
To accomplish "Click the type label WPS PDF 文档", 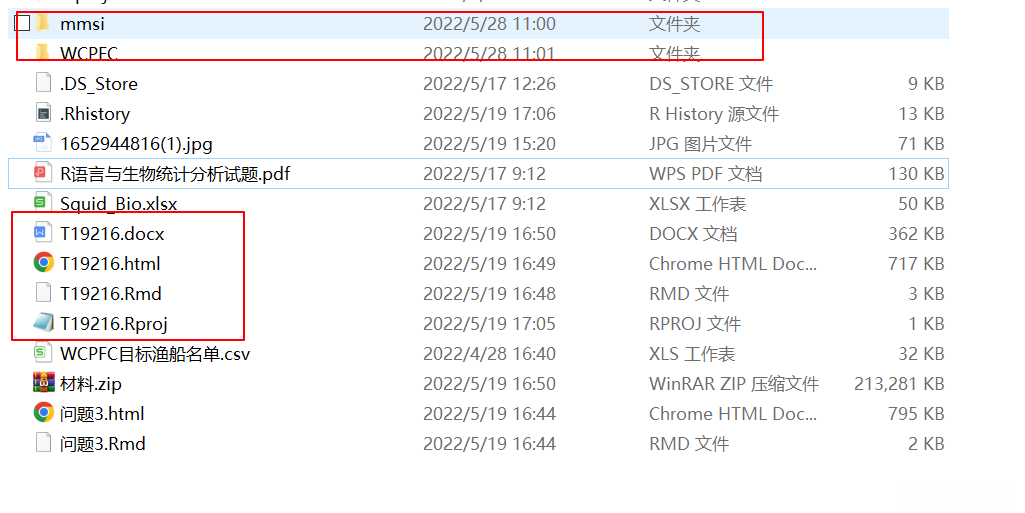I will click(705, 174).
